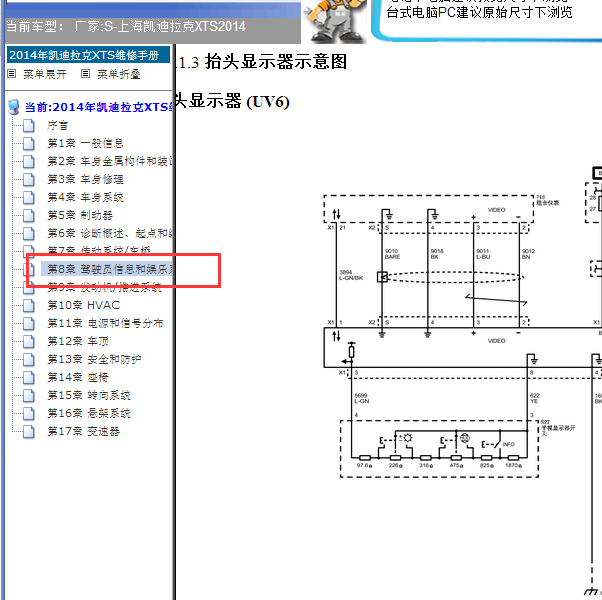This screenshot has height=600, width=602.
Task: Click the subheading containing (UV6)
Action: click(233, 102)
